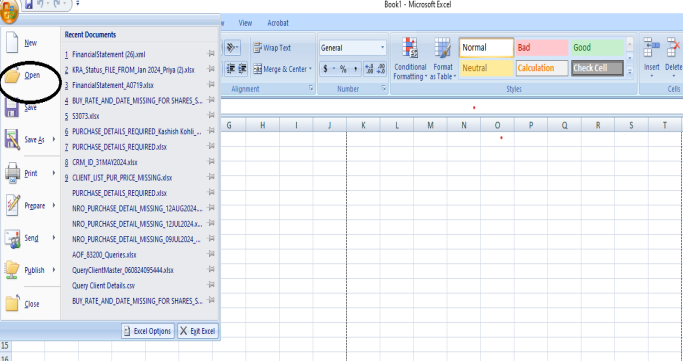Open Conditional Formatting menu
The image size is (683, 361).
410,59
